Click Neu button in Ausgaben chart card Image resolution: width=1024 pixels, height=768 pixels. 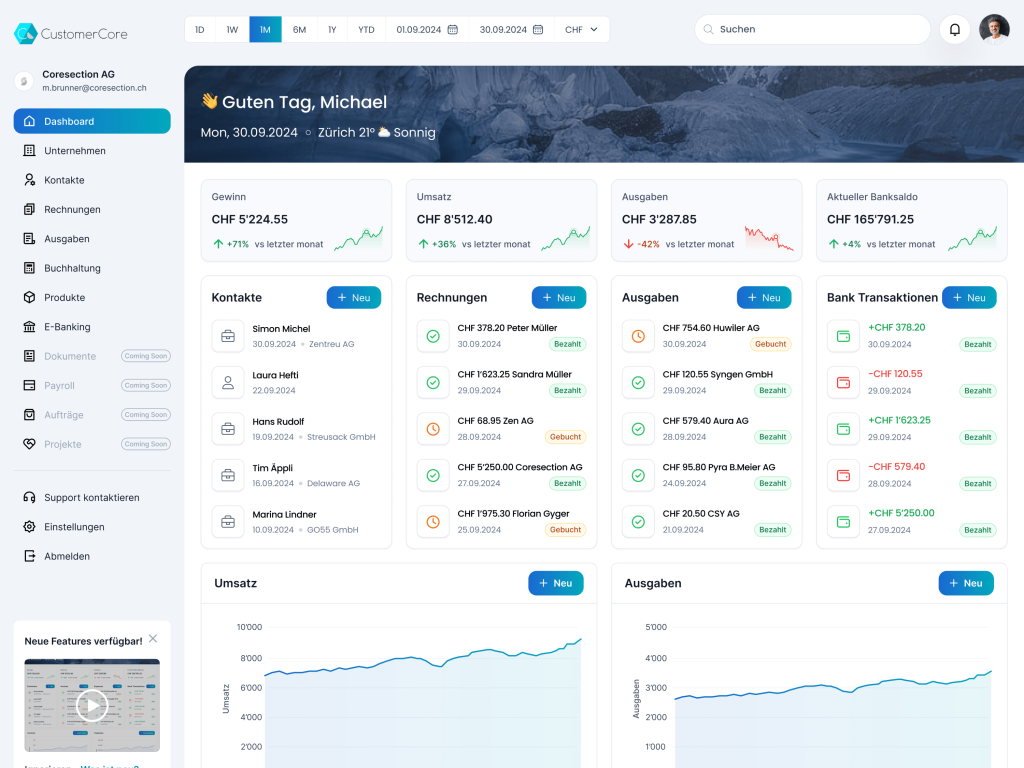(x=966, y=583)
